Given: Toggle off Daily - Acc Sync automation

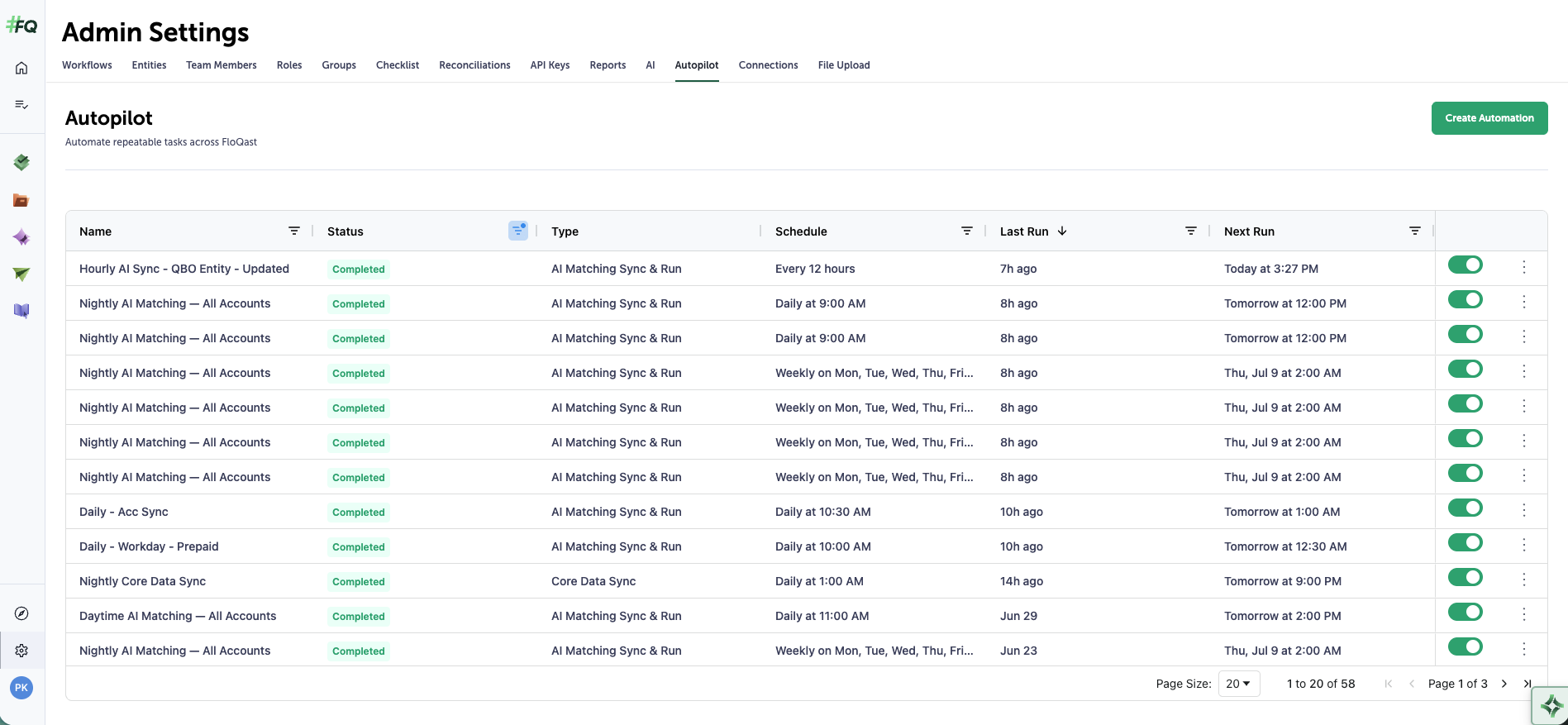Looking at the screenshot, I should pos(1465,508).
